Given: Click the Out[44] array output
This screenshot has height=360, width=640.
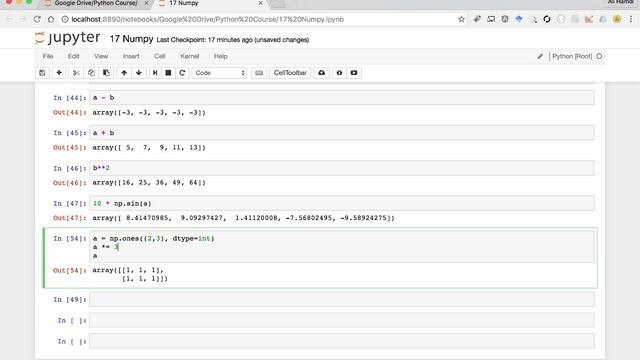Looking at the screenshot, I should 149,112.
